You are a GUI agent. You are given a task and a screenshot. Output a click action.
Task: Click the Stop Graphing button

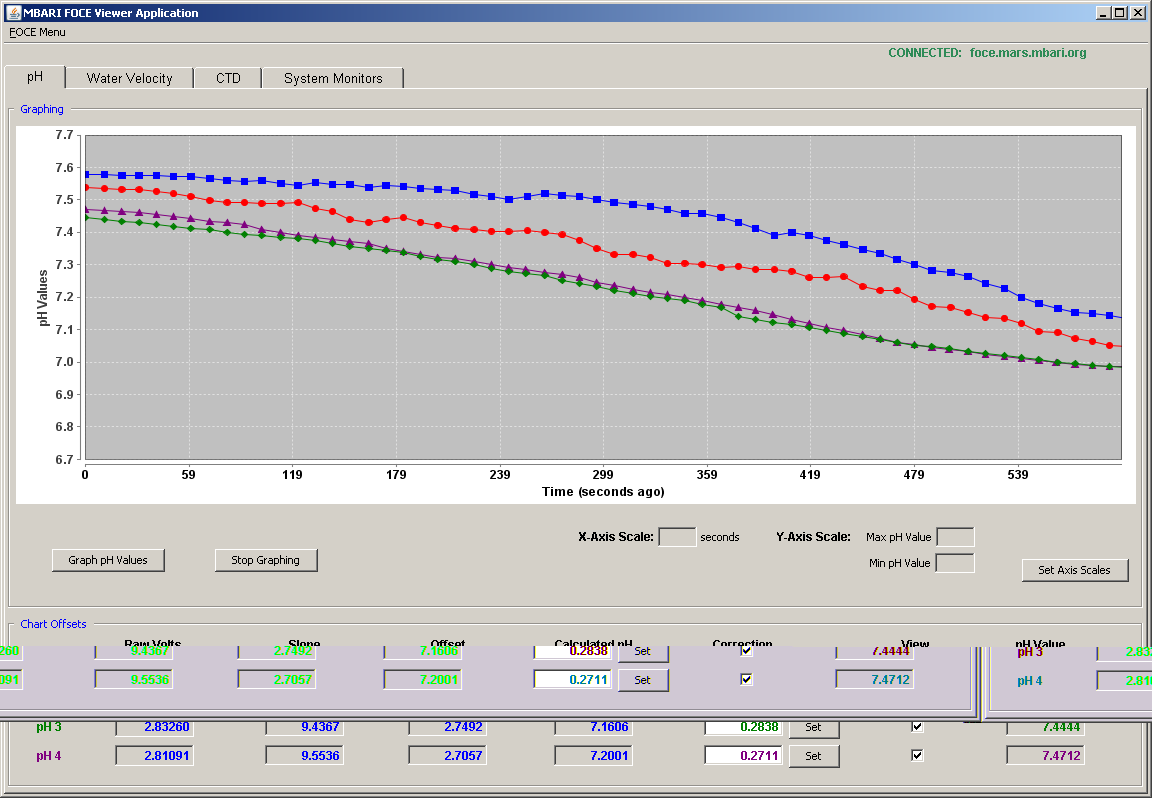(266, 560)
